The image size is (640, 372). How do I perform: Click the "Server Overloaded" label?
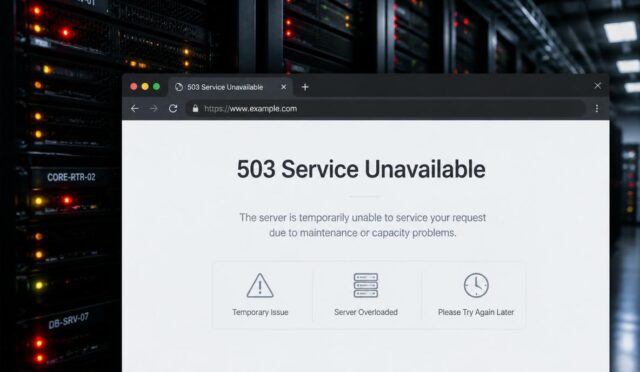point(366,312)
